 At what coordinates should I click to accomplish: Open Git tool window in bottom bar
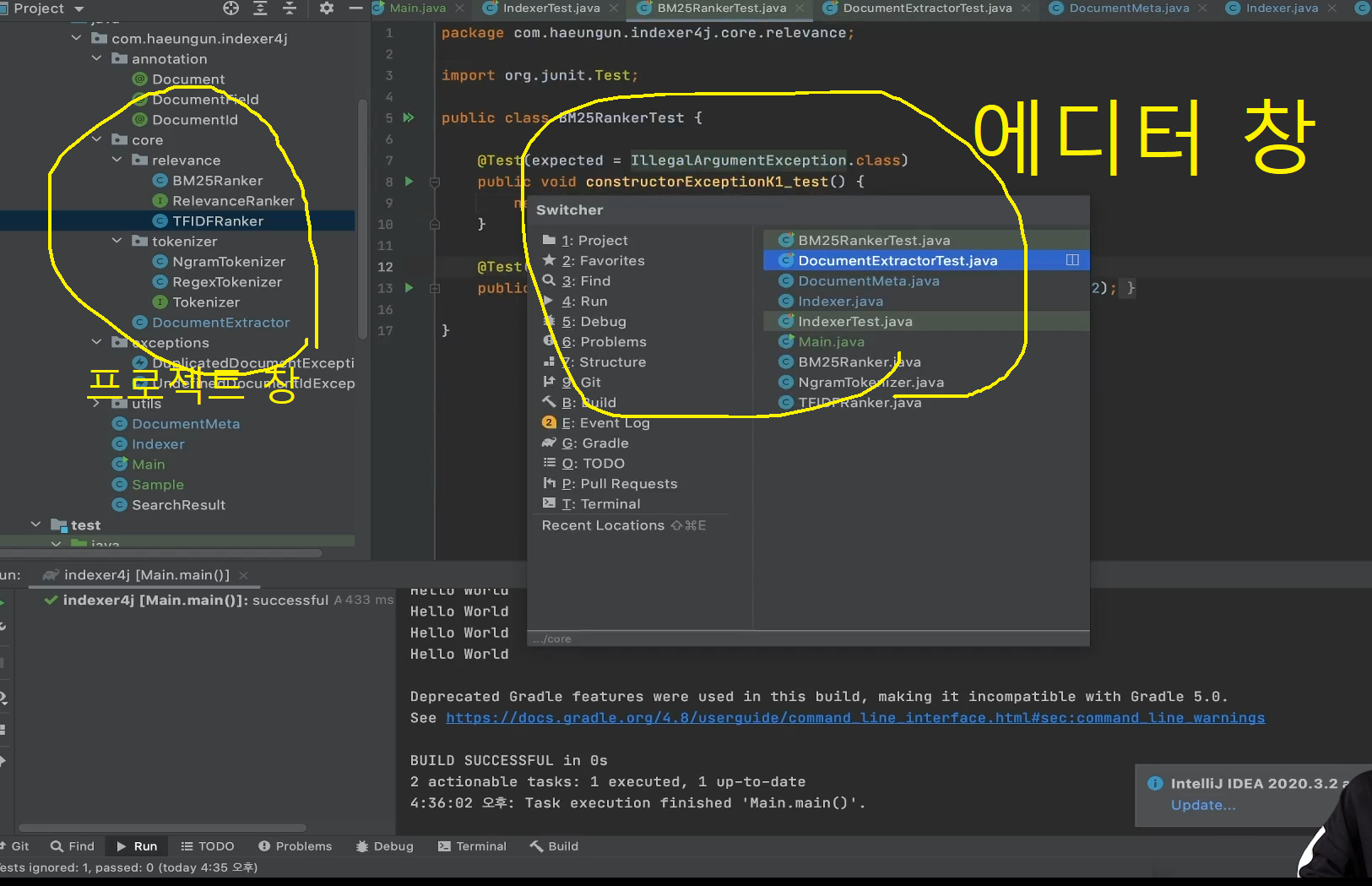pyautogui.click(x=15, y=846)
